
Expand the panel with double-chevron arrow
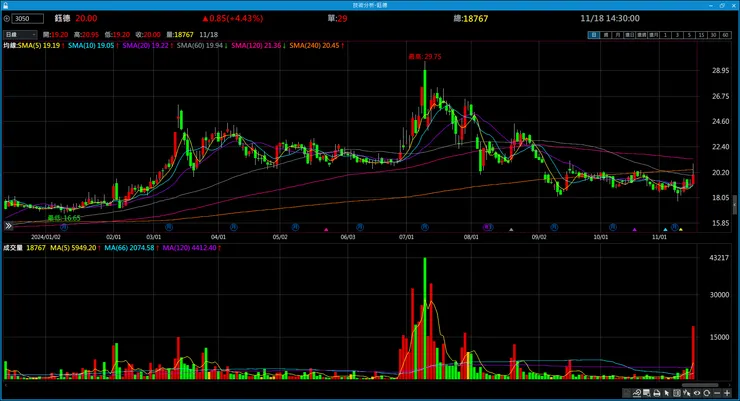8,226
